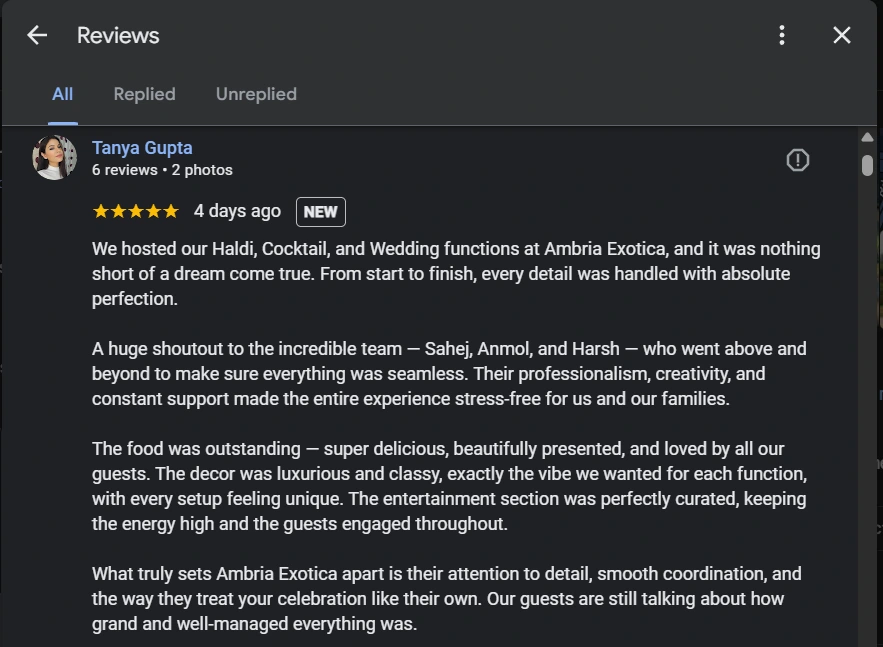
Task: Open Tanya Gupta's profile picture
Action: 54,158
